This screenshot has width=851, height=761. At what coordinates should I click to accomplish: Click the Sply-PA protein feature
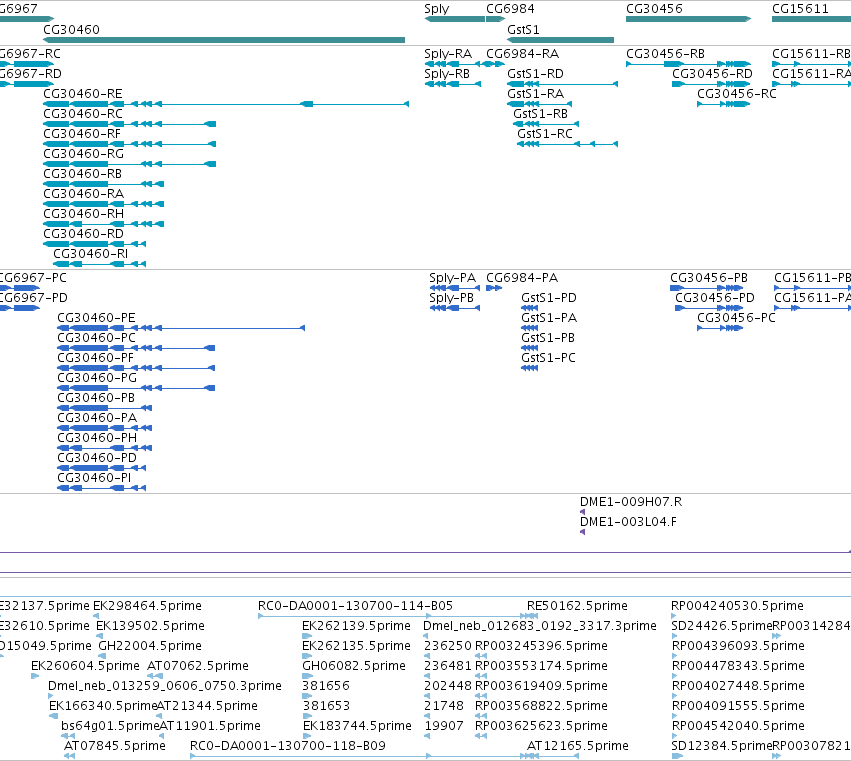coord(455,288)
